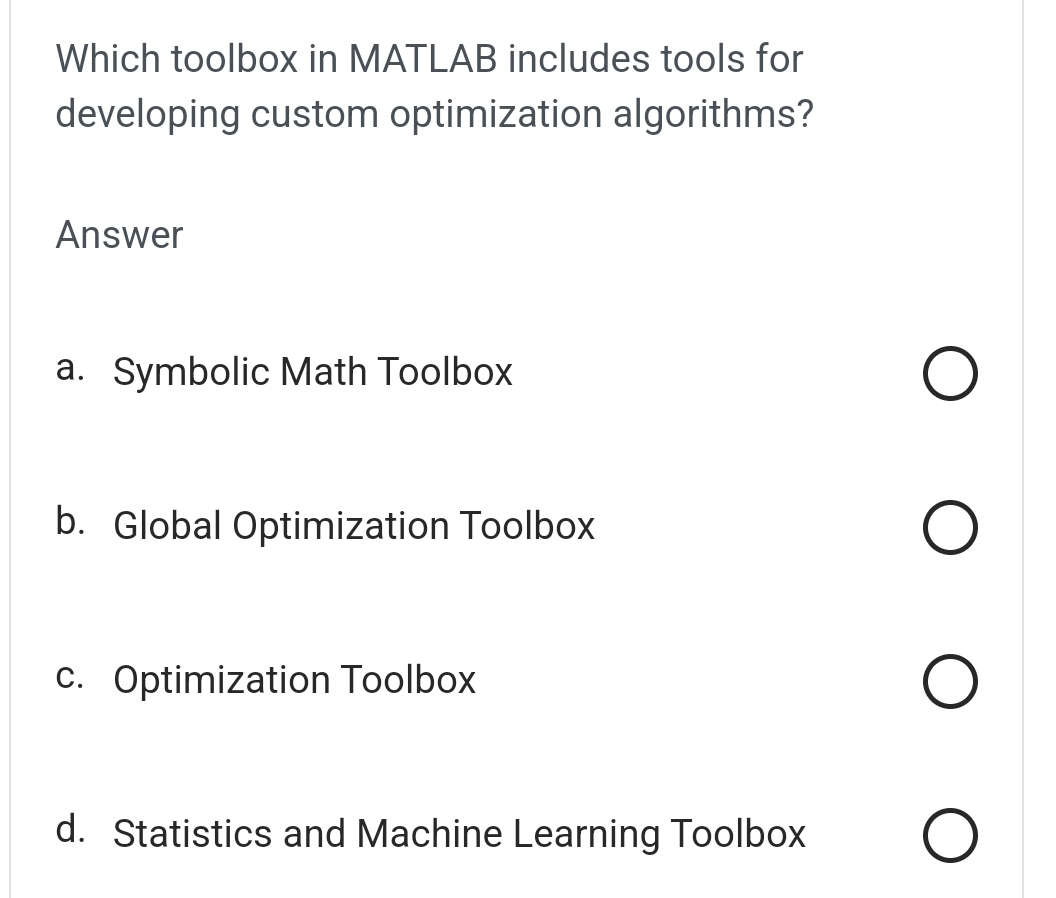Click the Answer heading
Viewport: 1056px width, 898px height.
coord(119,235)
